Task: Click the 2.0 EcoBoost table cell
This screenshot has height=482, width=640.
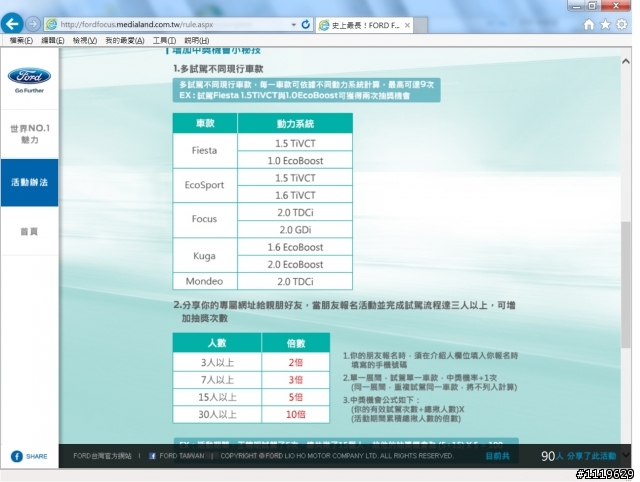Action: tap(295, 264)
